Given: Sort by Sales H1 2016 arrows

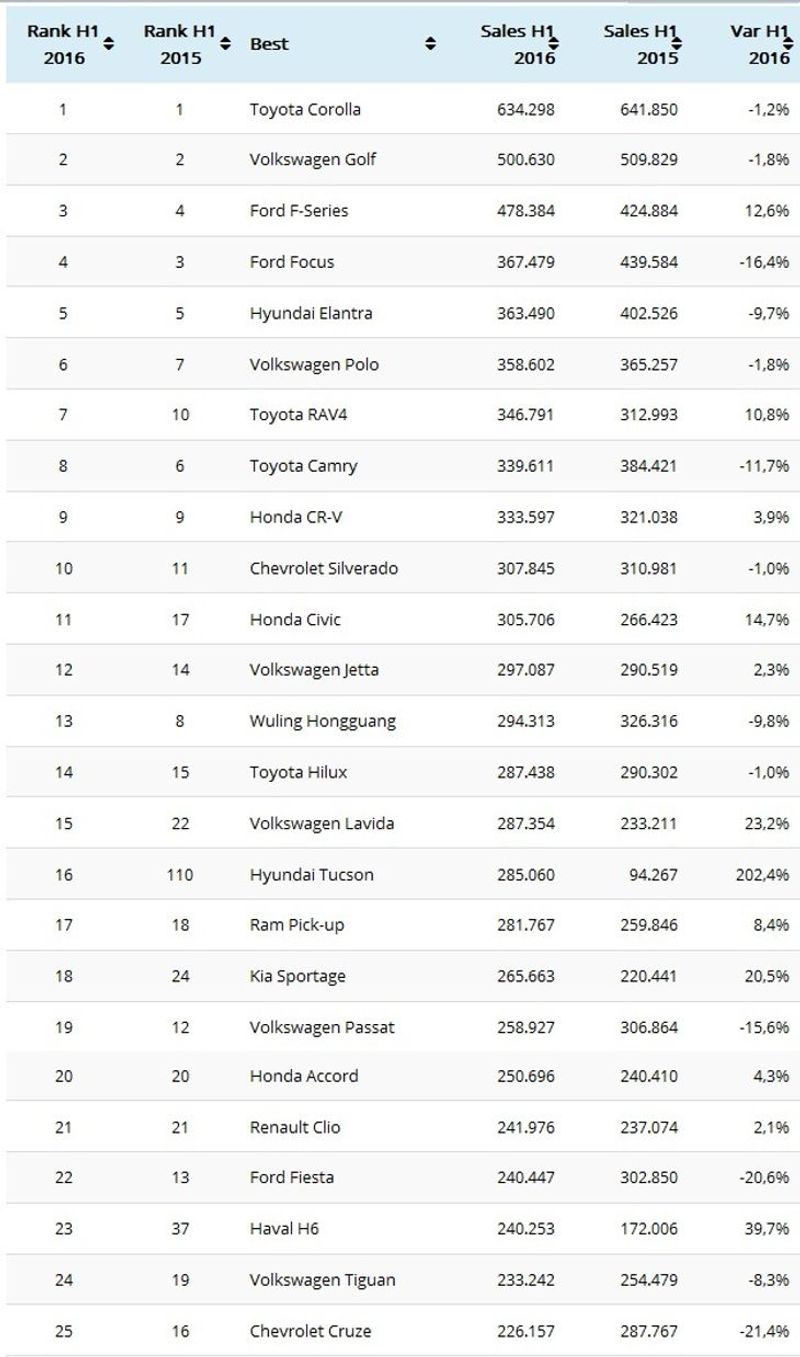Looking at the screenshot, I should click(553, 44).
